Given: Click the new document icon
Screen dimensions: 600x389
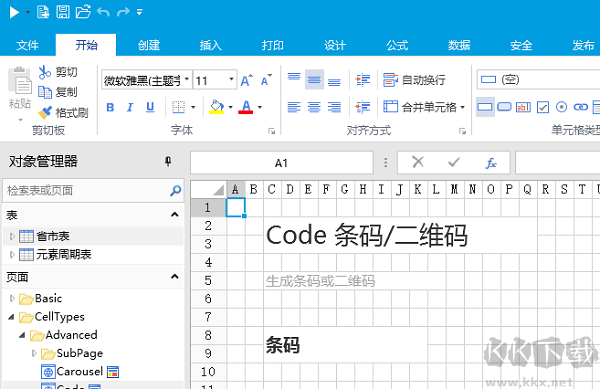Looking at the screenshot, I should pyautogui.click(x=43, y=12).
